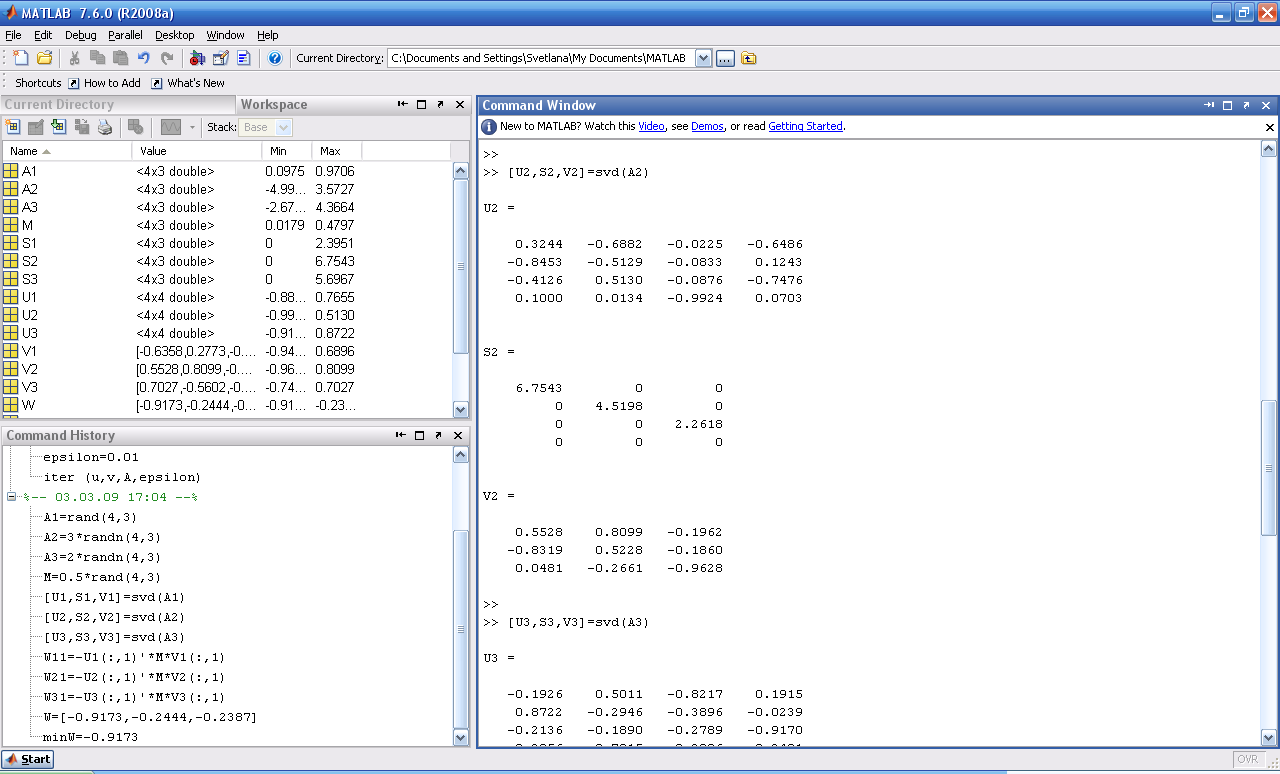Click the Cut scissors icon

[74, 58]
